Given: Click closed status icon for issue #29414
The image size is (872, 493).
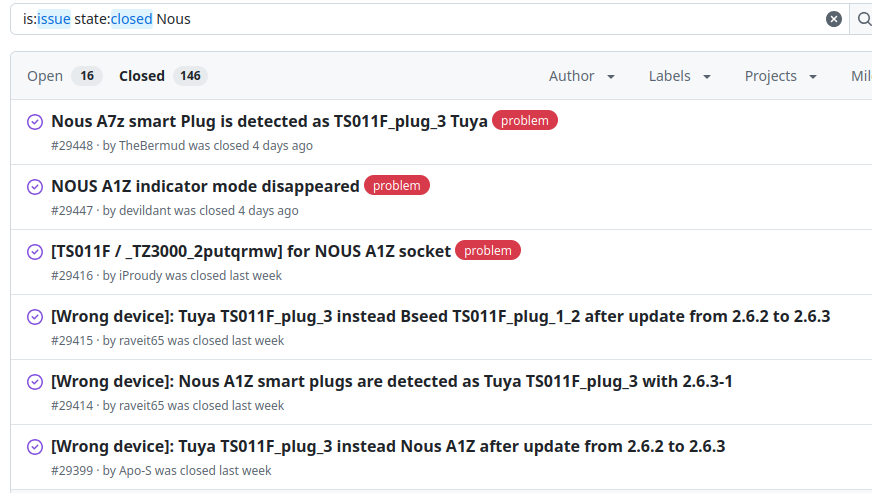Looking at the screenshot, I should click(x=34, y=382).
